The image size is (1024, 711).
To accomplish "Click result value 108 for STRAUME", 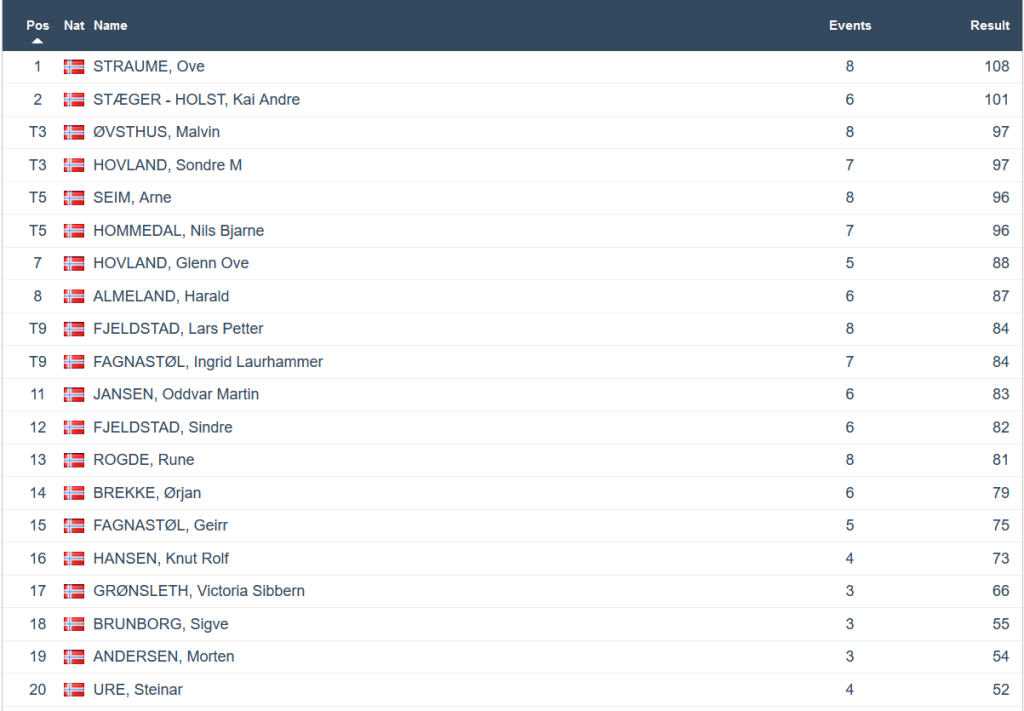I will (x=996, y=67).
